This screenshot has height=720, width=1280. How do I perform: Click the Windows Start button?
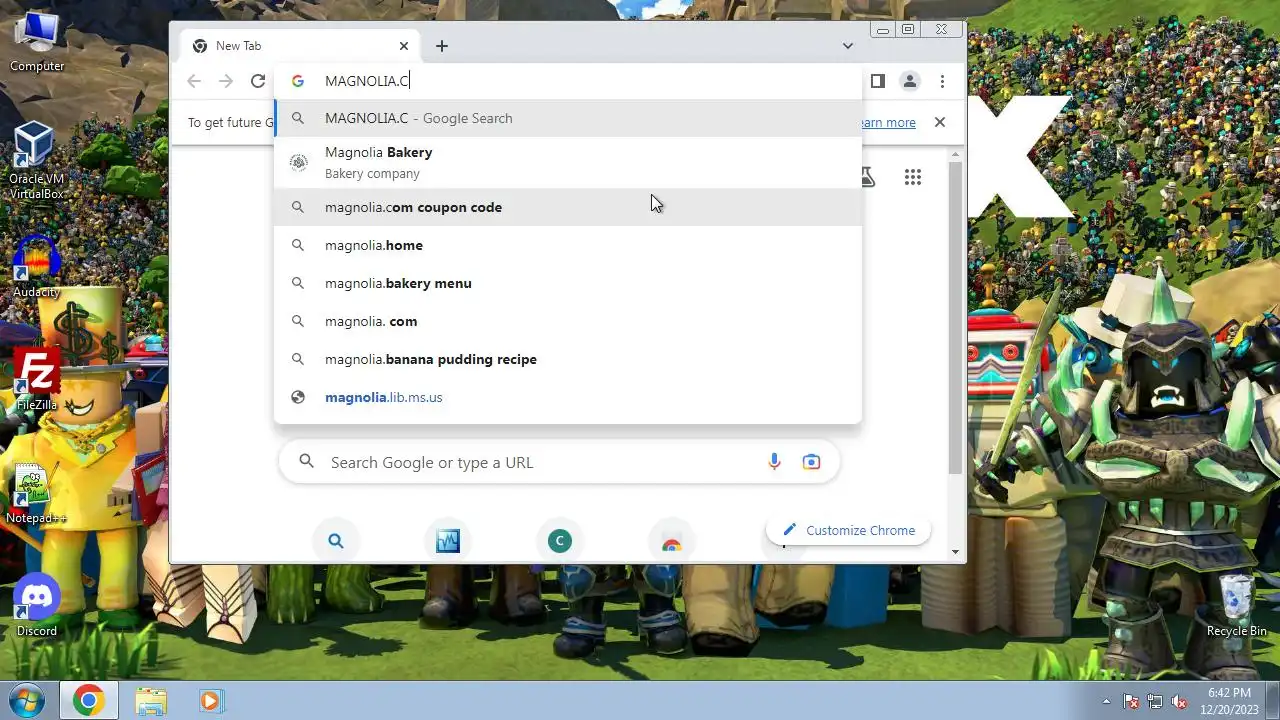(27, 700)
